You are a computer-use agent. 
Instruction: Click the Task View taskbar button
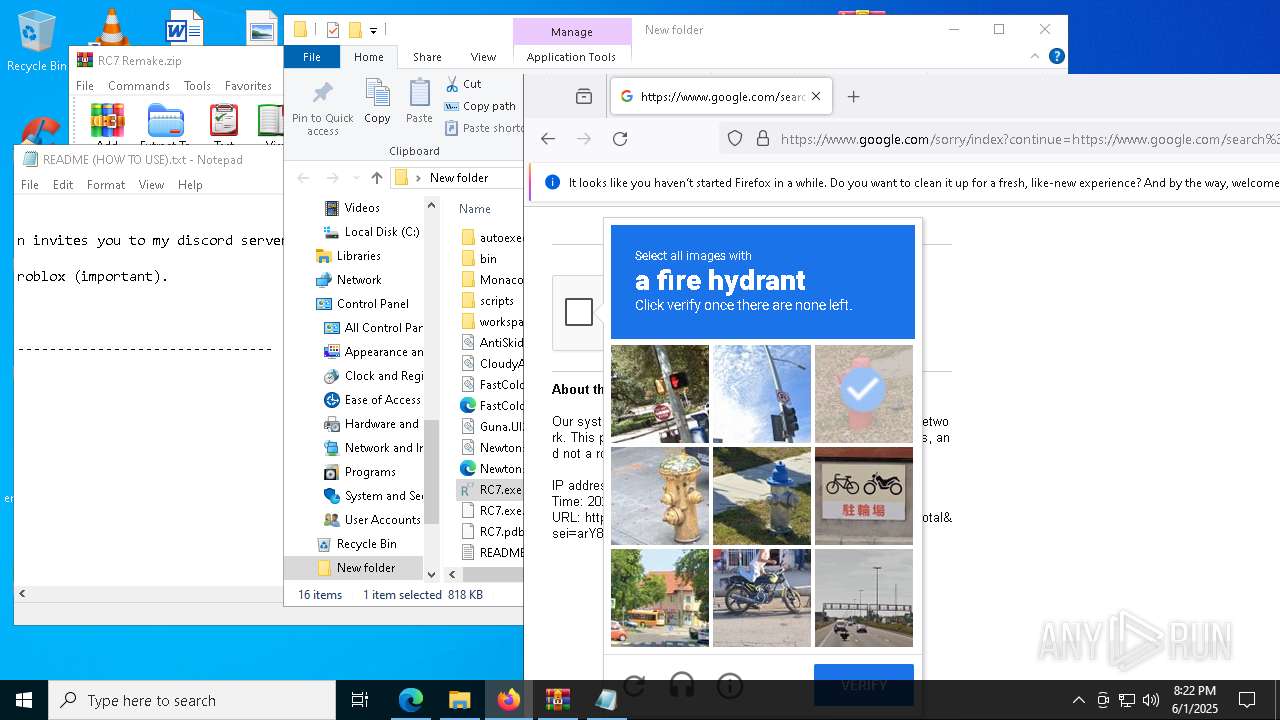click(360, 700)
